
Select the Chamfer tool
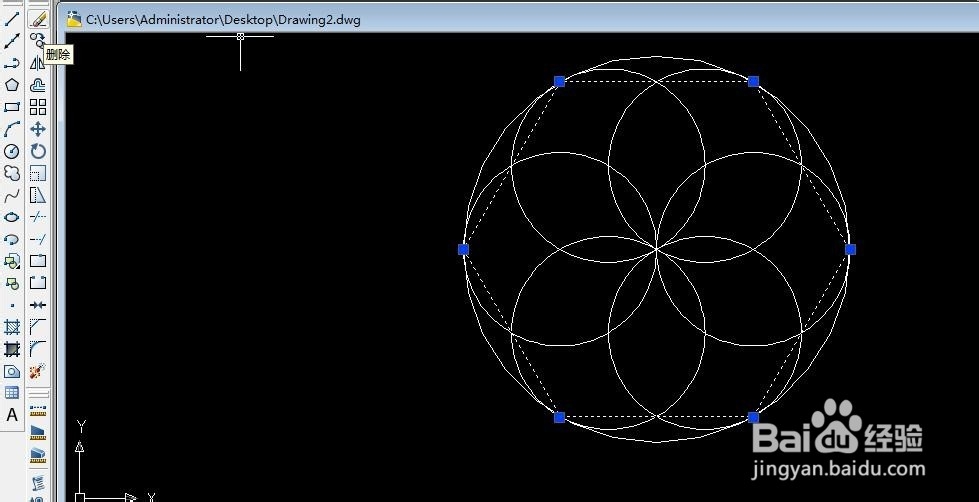coord(38,327)
